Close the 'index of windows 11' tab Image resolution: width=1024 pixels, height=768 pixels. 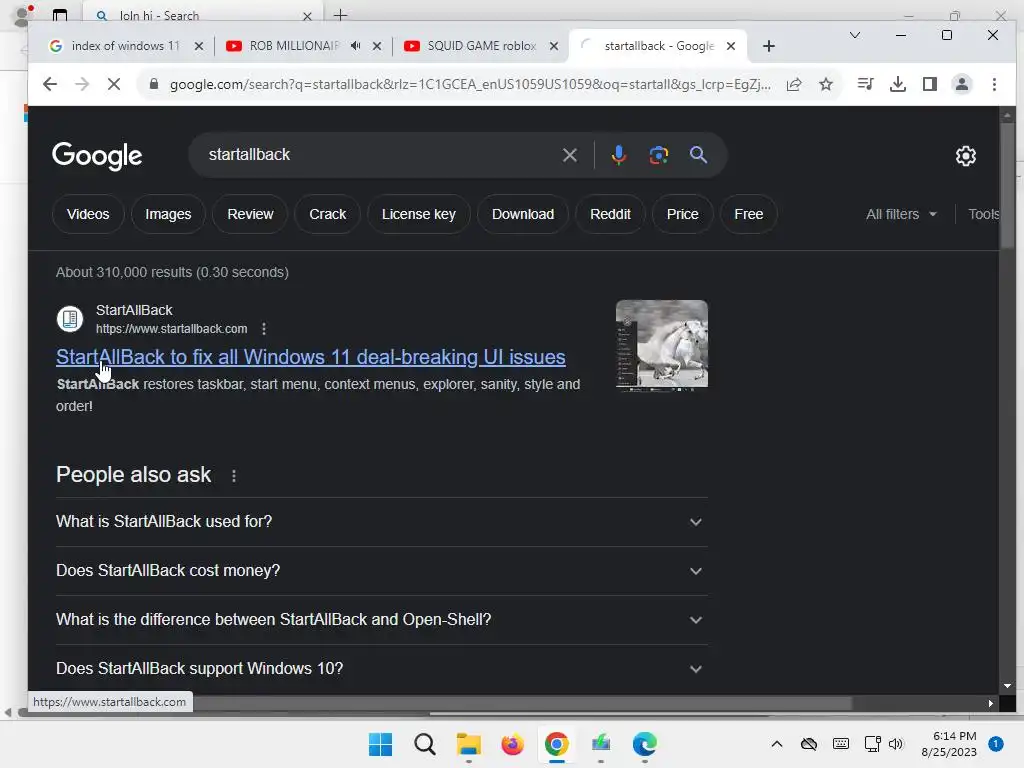pyautogui.click(x=199, y=46)
